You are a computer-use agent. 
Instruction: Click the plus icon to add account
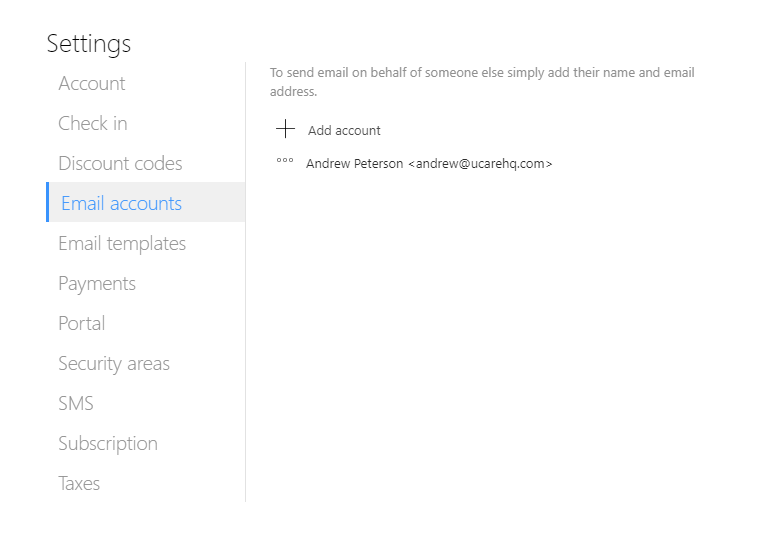click(x=285, y=129)
